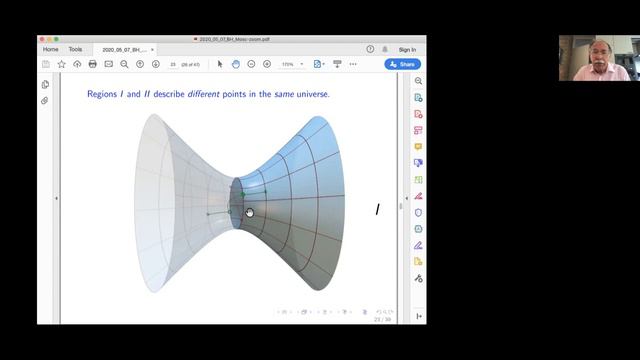Open the Protect shield tool
This screenshot has height=360, width=640.
coord(418,213)
